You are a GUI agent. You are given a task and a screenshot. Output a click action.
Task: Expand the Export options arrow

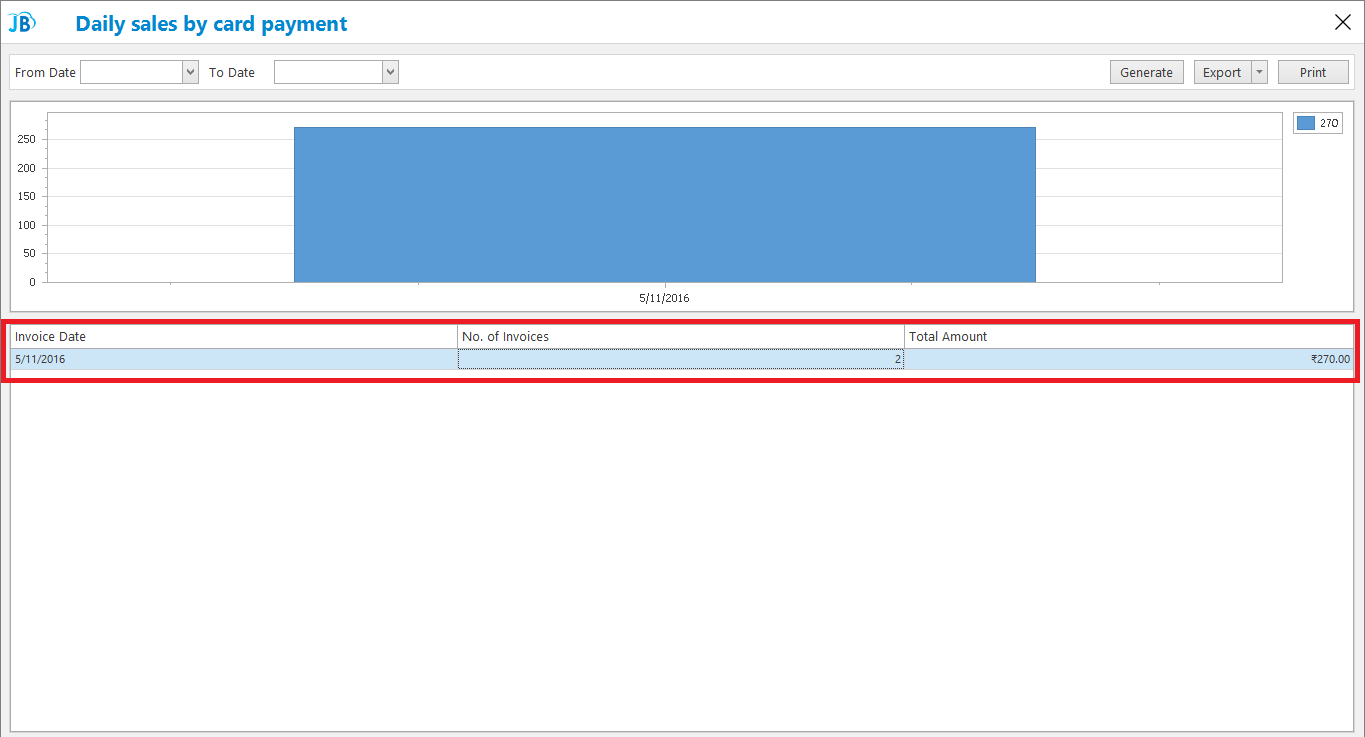[x=1259, y=72]
